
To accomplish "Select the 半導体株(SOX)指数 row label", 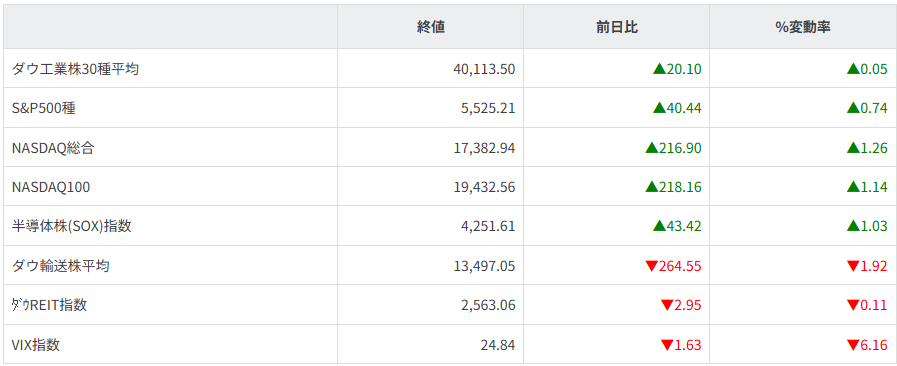I will (72, 226).
